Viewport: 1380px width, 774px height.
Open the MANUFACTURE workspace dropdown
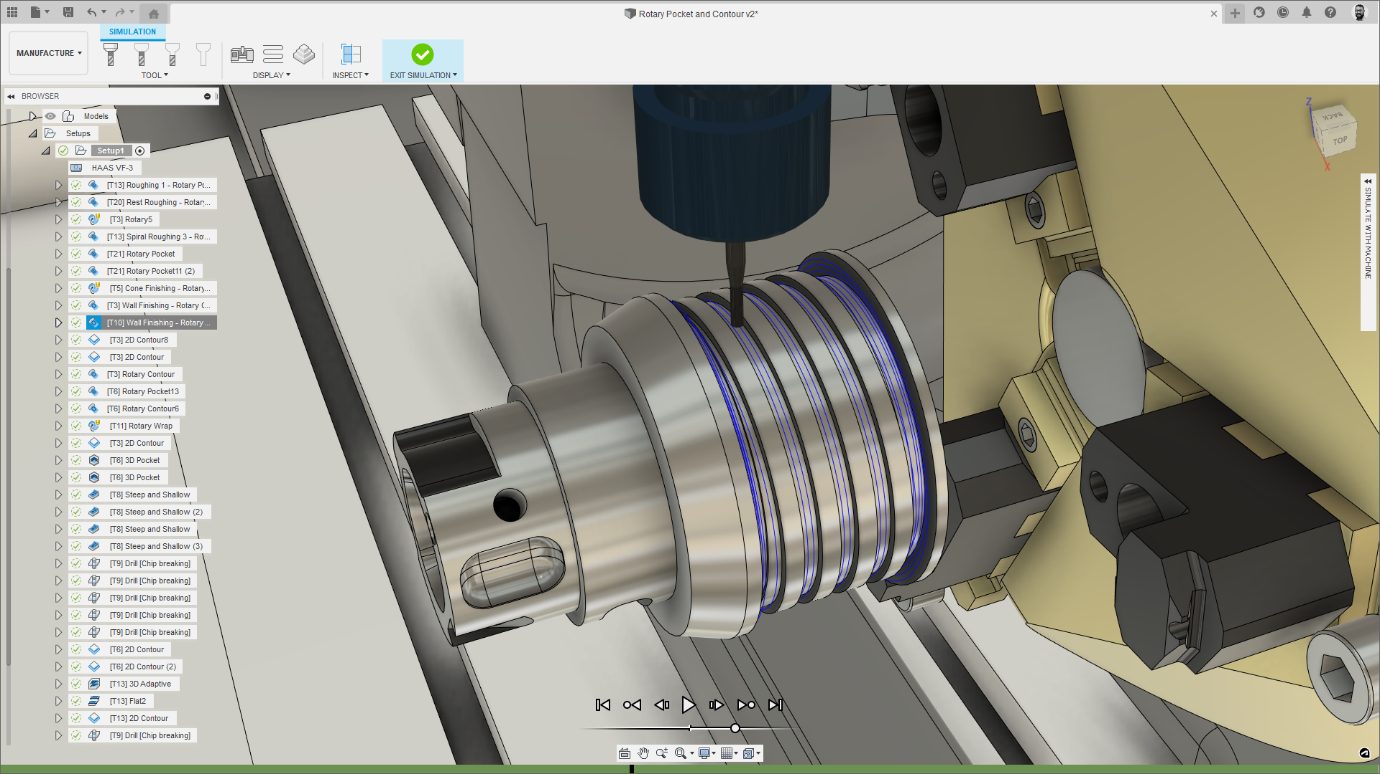(x=48, y=53)
